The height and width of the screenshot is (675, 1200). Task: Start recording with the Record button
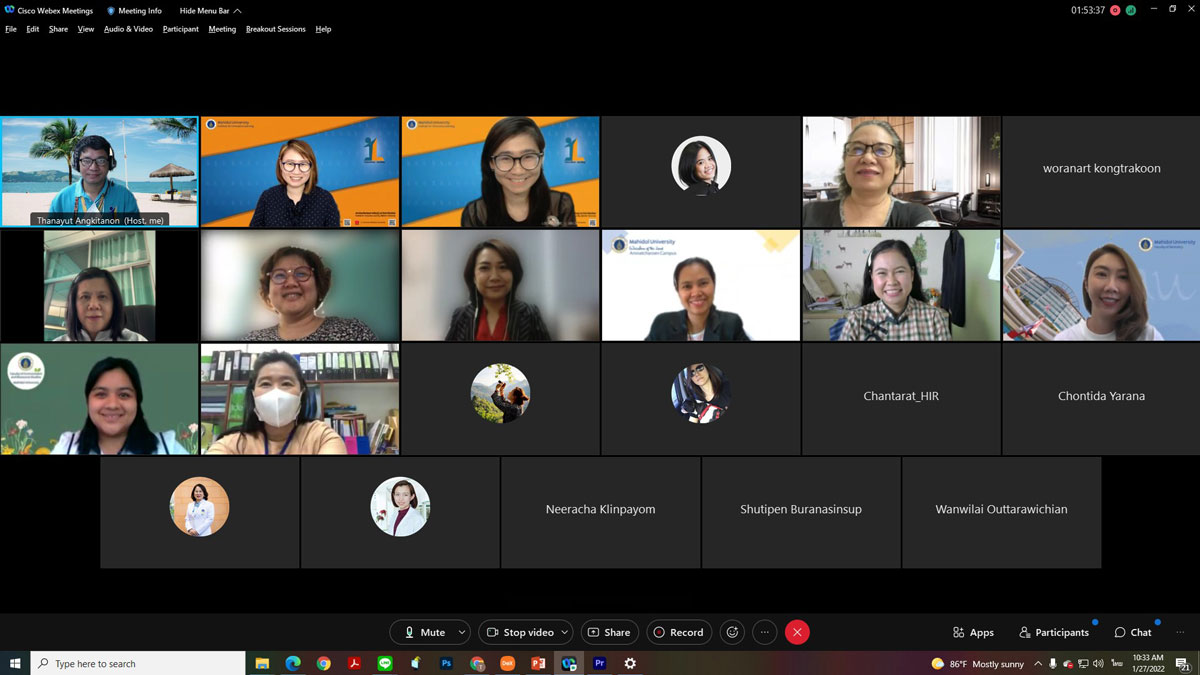(678, 632)
